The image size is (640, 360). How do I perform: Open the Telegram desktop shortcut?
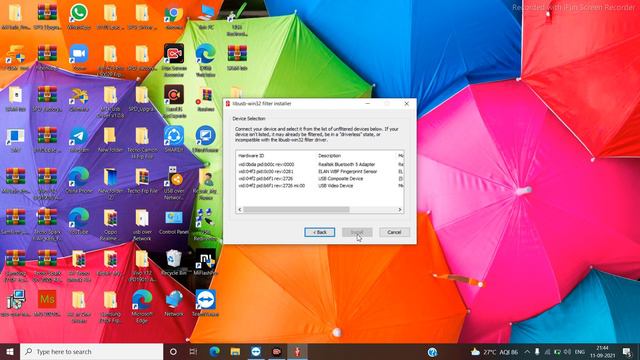coord(79,140)
